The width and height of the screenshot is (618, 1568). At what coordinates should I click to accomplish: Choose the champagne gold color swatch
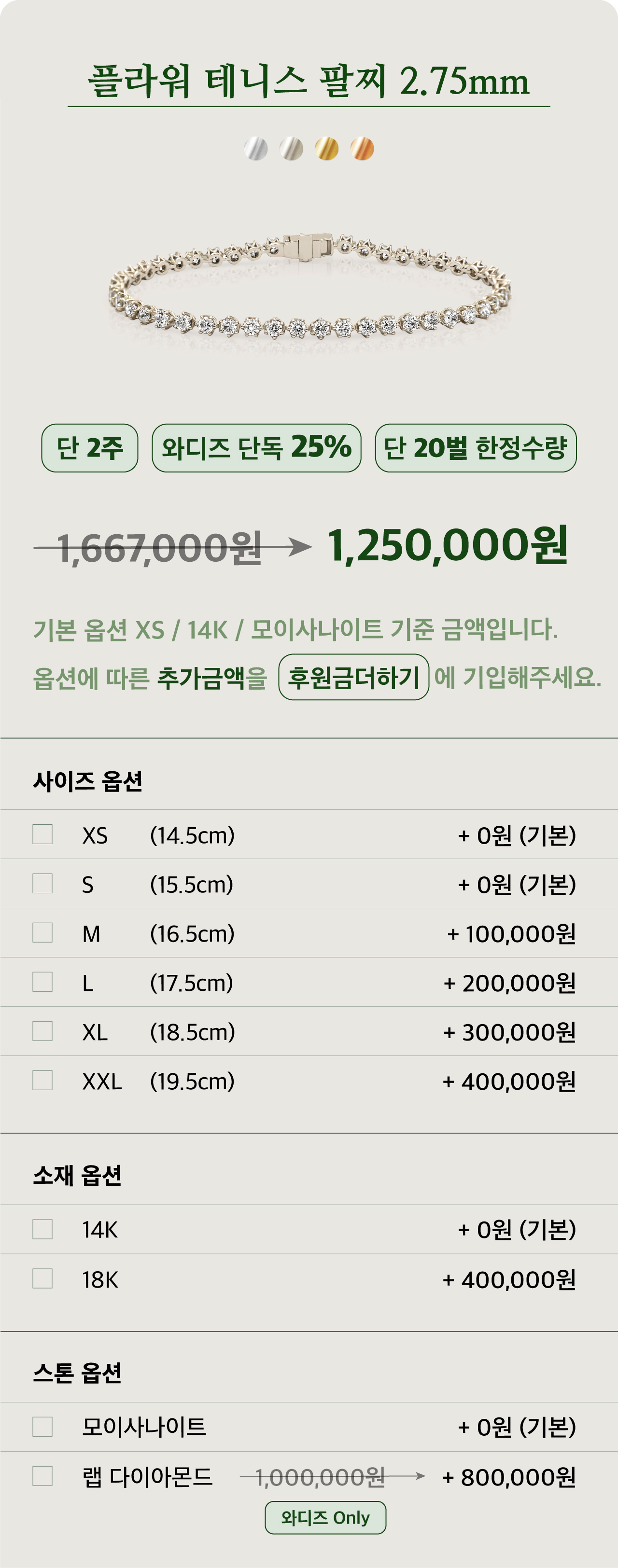291,149
